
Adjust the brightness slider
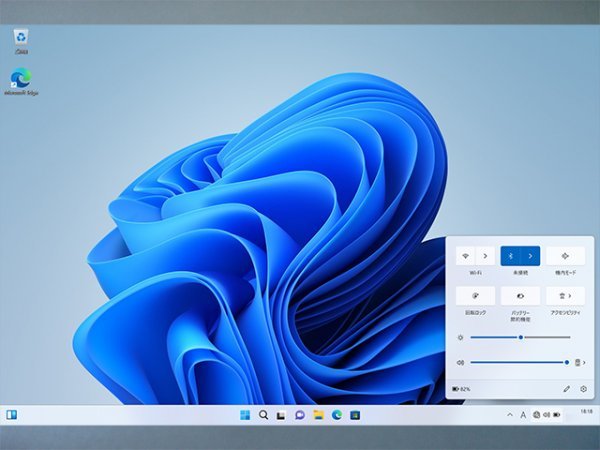tap(520, 337)
